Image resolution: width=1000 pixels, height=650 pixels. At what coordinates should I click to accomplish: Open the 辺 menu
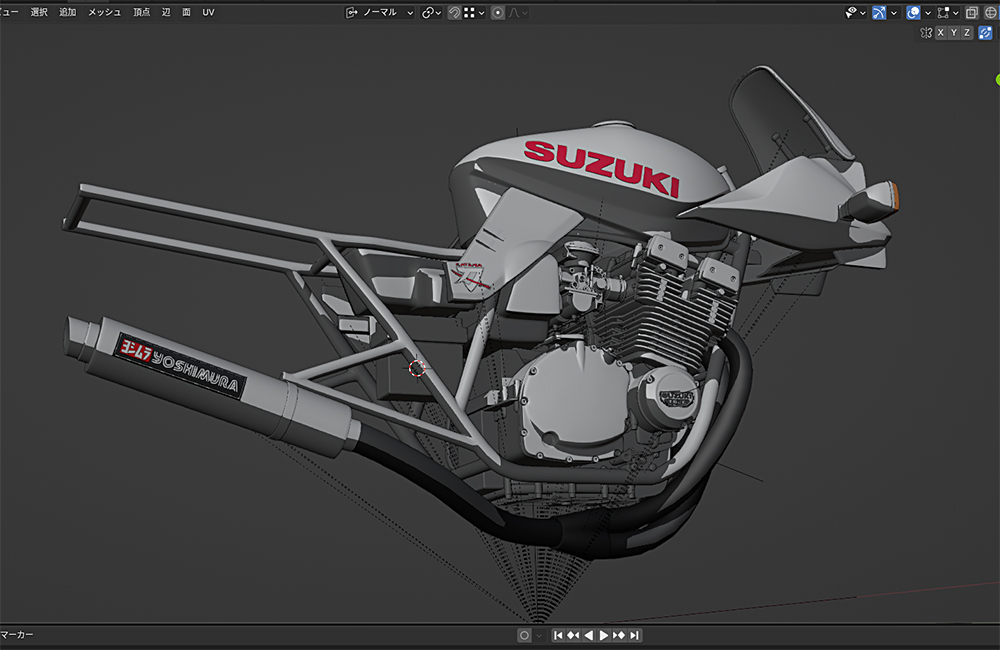166,12
